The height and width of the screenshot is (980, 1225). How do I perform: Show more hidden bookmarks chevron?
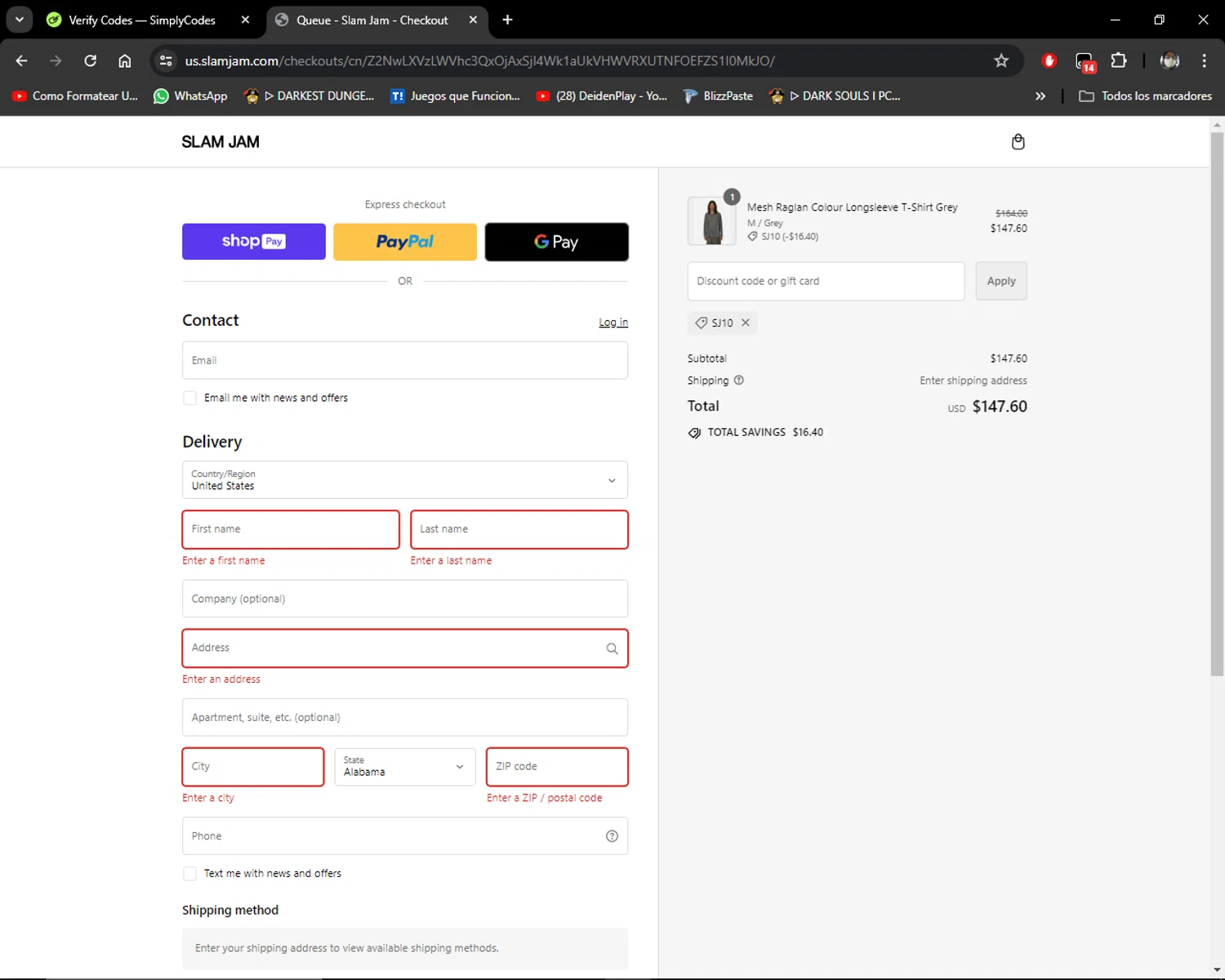tap(1040, 96)
